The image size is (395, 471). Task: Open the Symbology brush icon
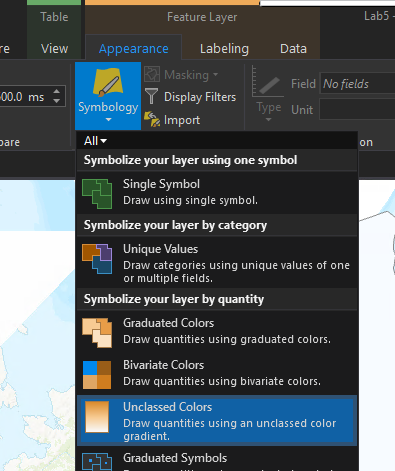[x=108, y=82]
